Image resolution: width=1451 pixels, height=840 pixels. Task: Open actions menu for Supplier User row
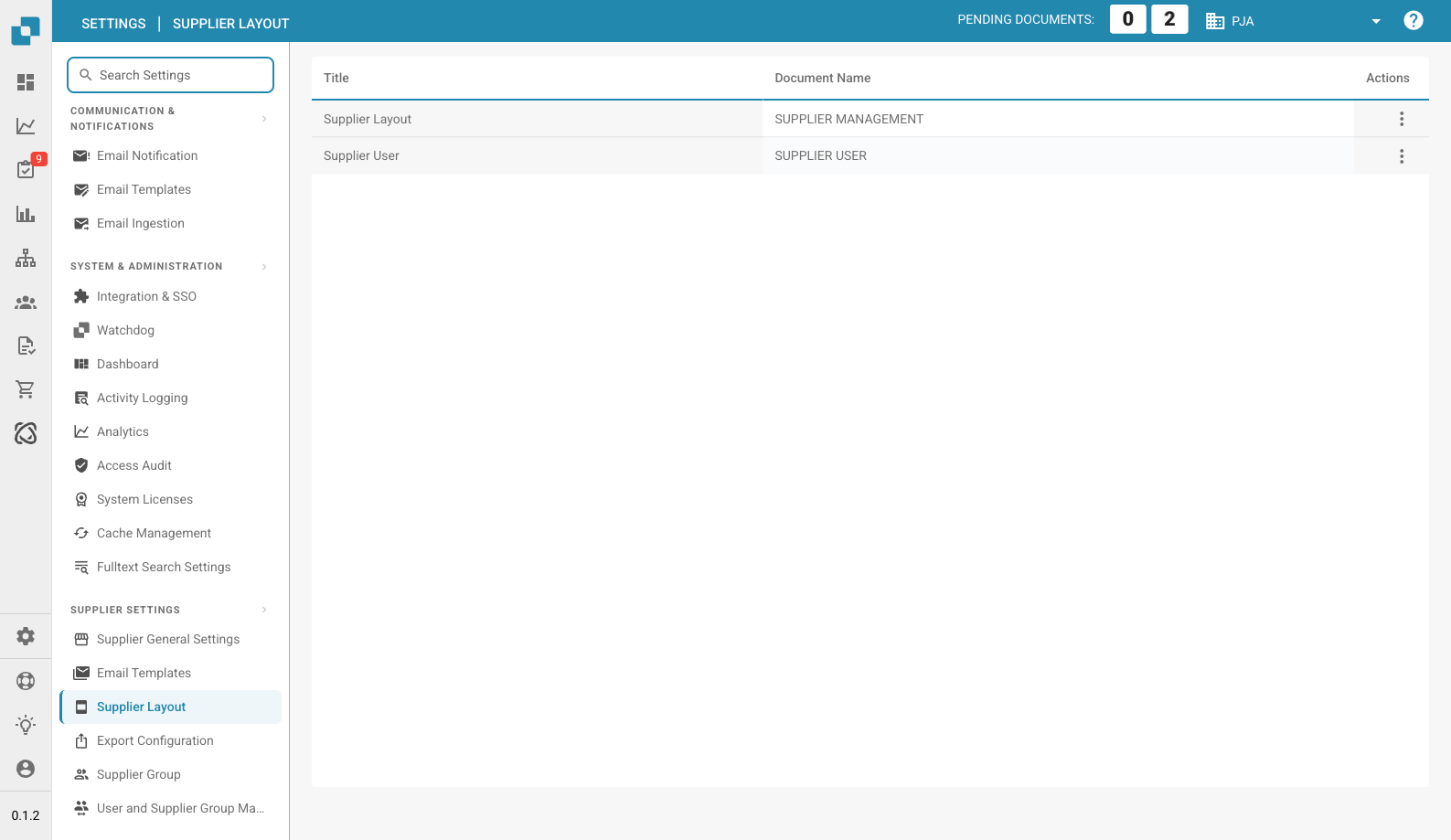point(1402,156)
